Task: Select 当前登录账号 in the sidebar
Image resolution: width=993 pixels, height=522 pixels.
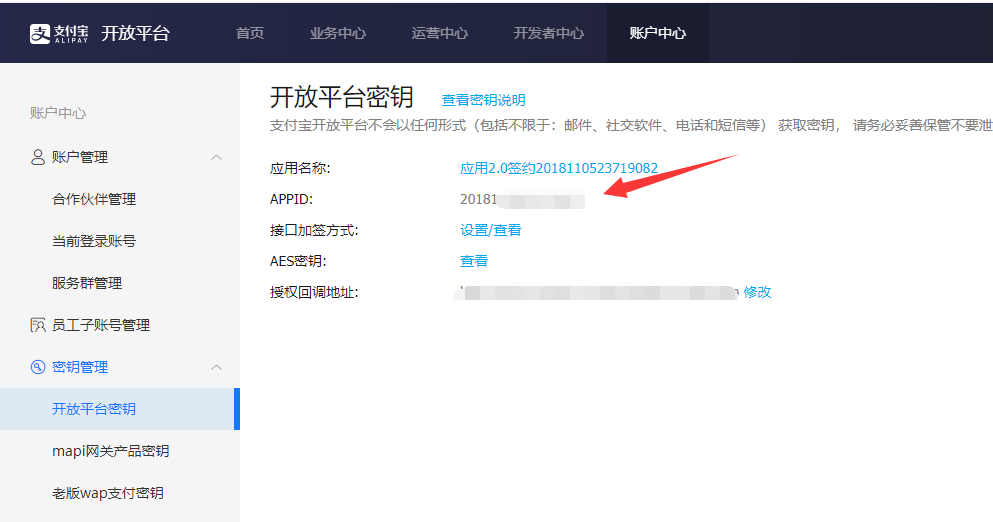Action: point(94,241)
